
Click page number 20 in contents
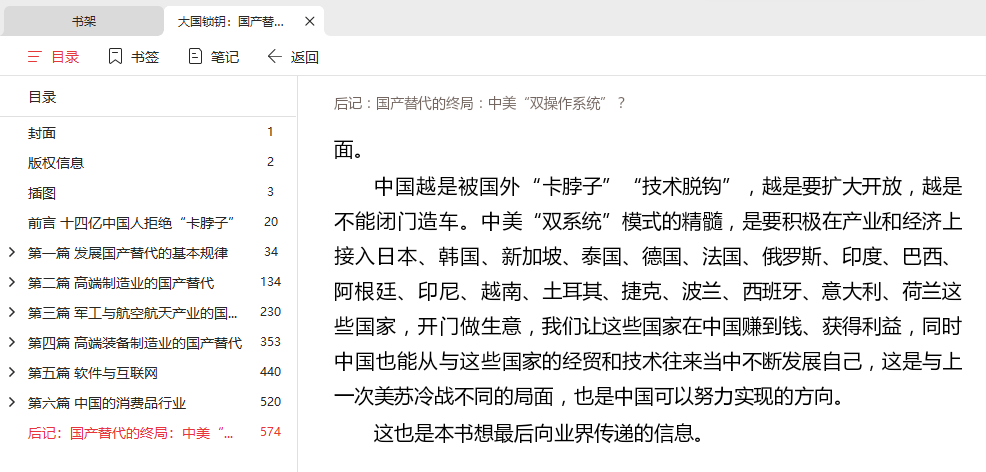point(271,221)
